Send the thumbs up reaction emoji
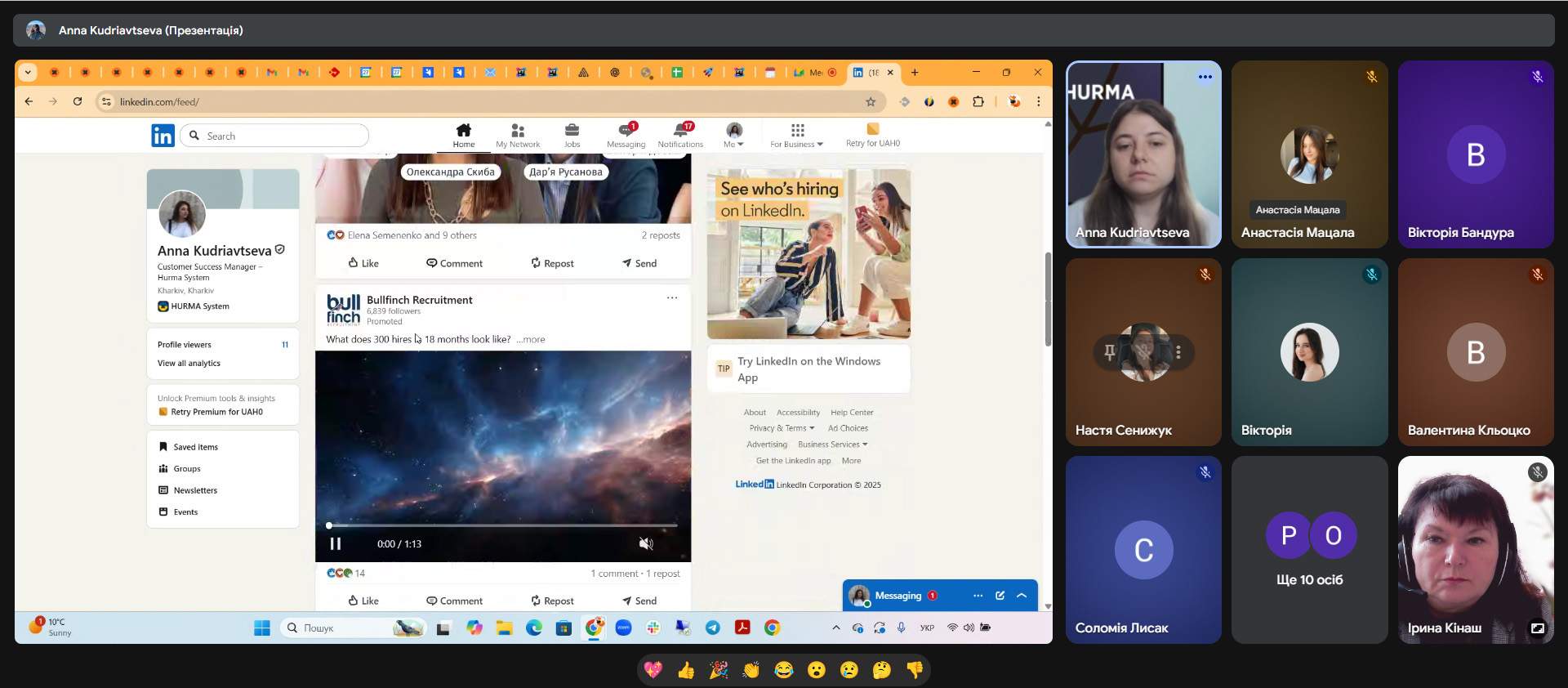 [x=686, y=671]
